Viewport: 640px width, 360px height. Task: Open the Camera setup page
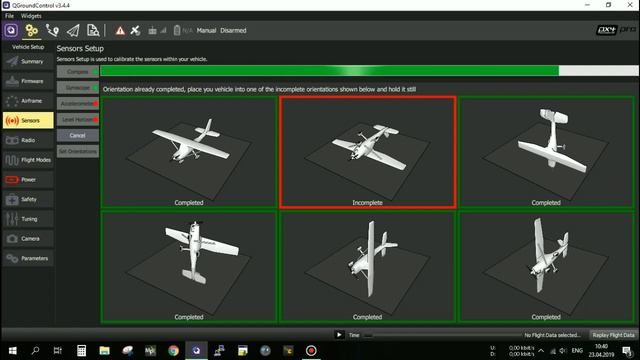tap(28, 238)
